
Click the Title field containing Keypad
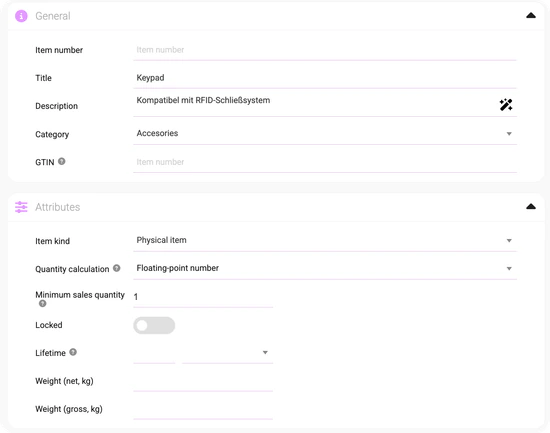(x=325, y=78)
